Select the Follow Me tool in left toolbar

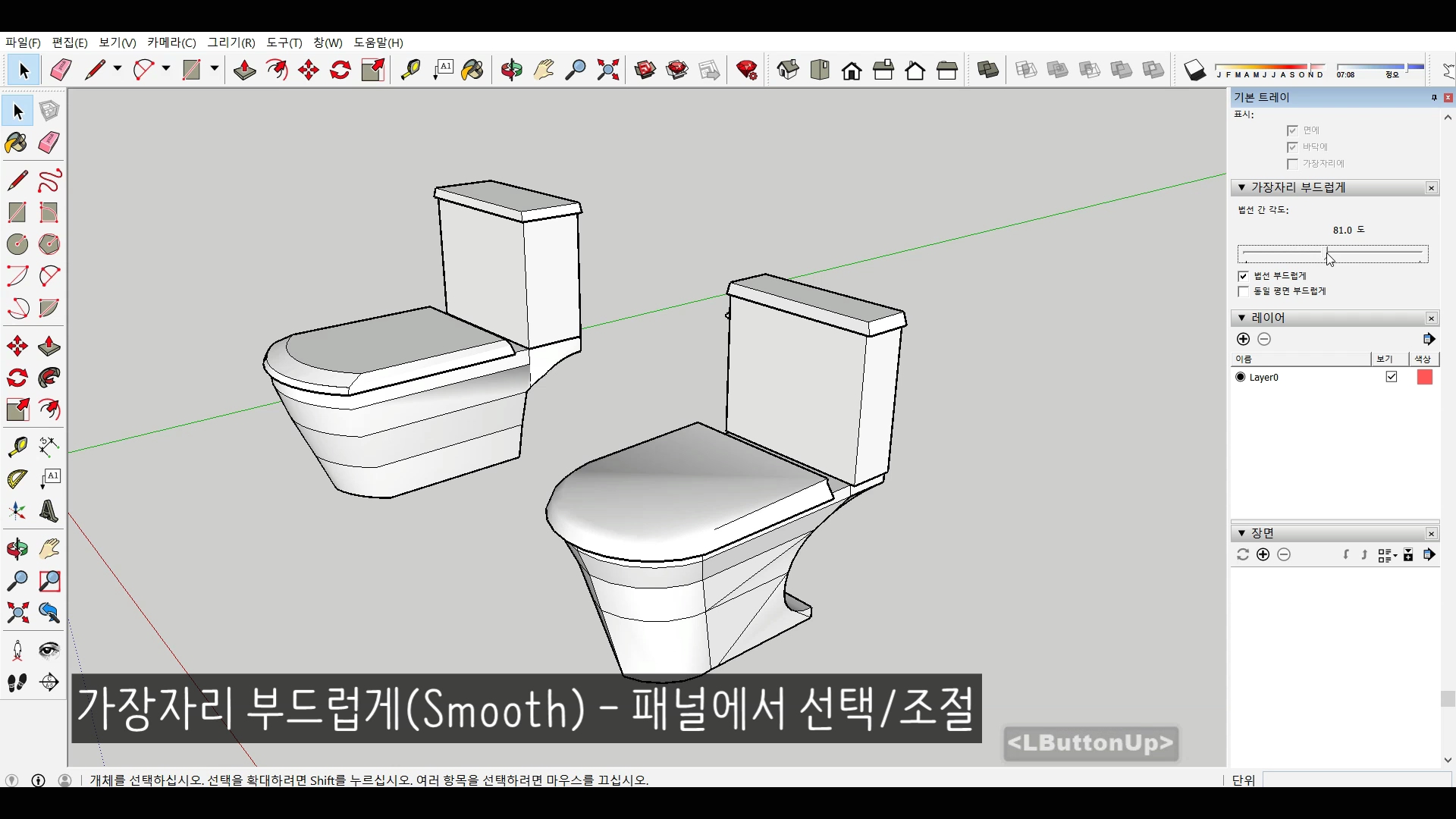[x=49, y=378]
